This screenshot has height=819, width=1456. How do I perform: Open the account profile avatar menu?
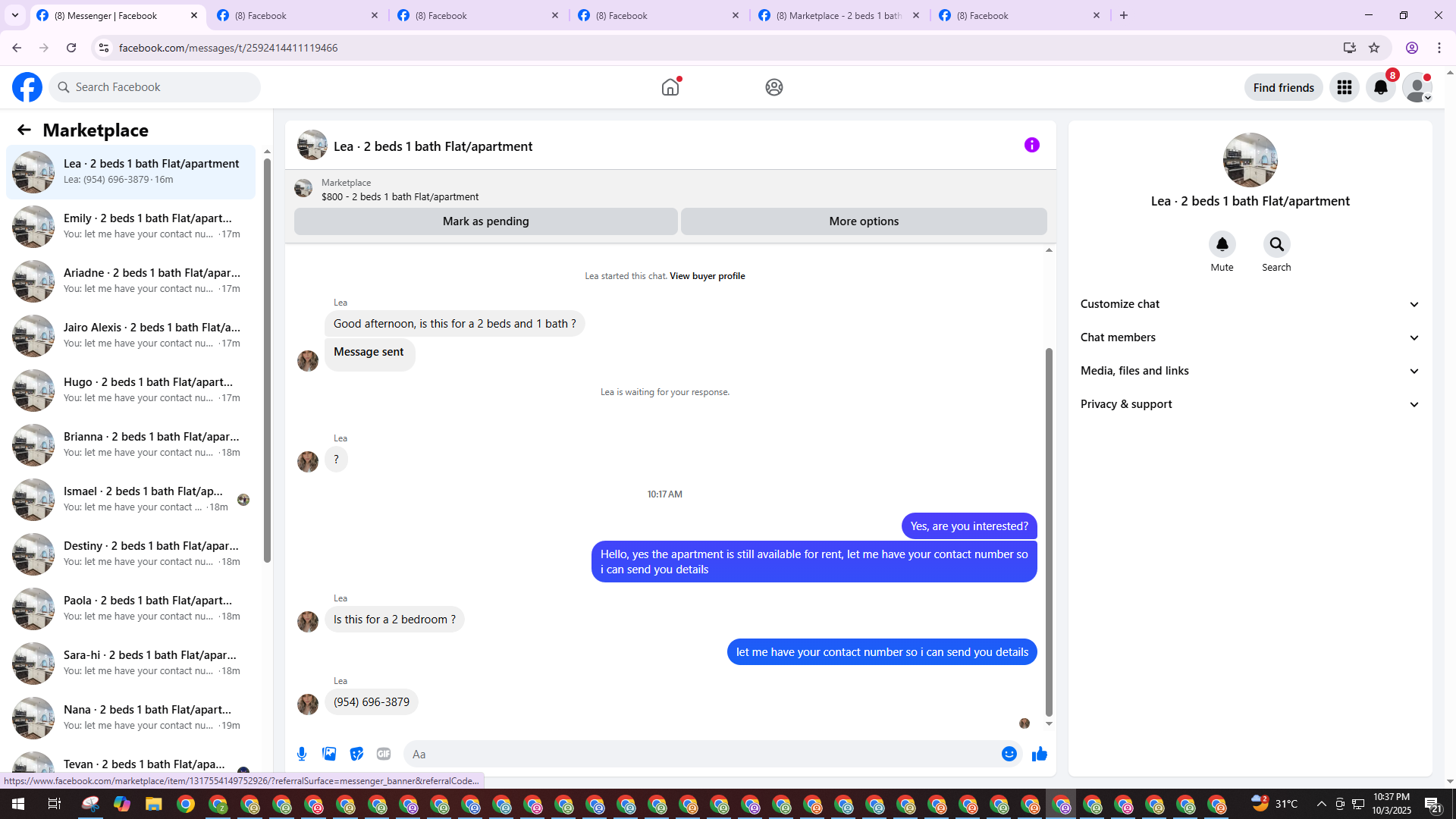coord(1417,87)
